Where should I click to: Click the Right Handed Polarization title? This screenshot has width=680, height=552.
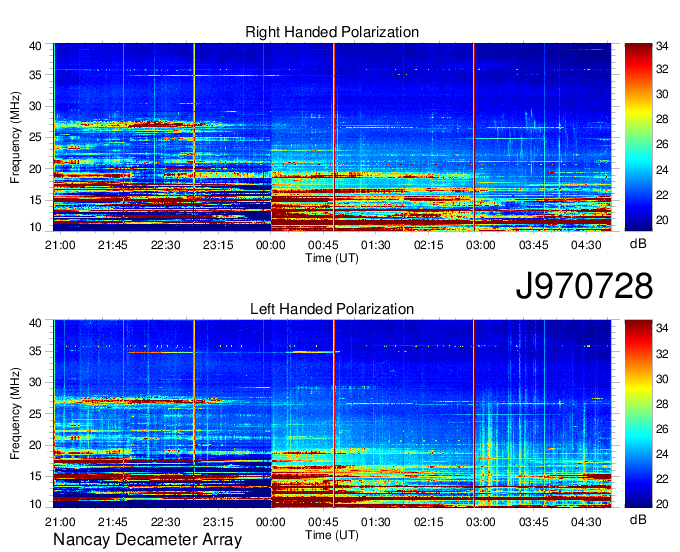click(332, 32)
